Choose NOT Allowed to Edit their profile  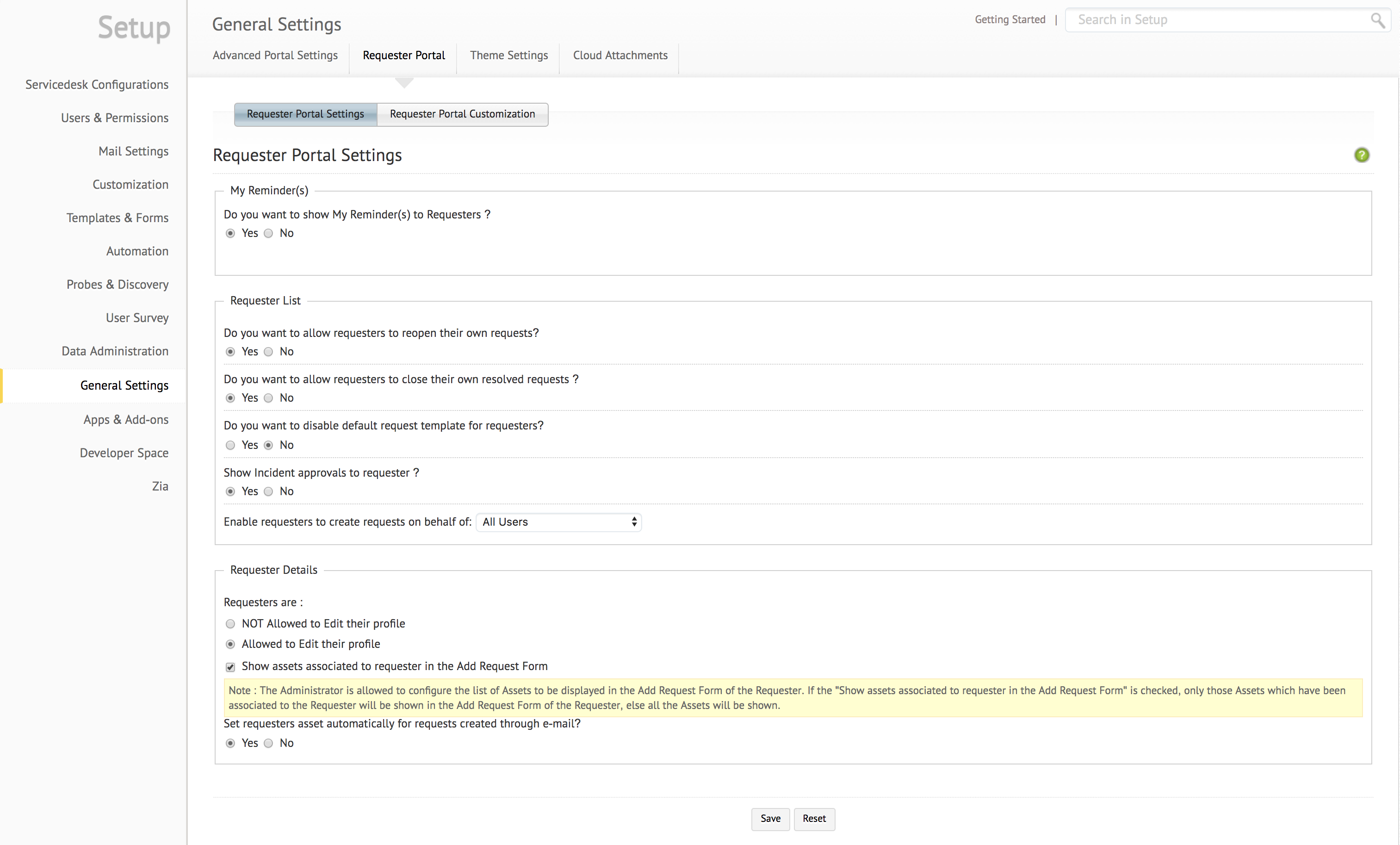[230, 624]
